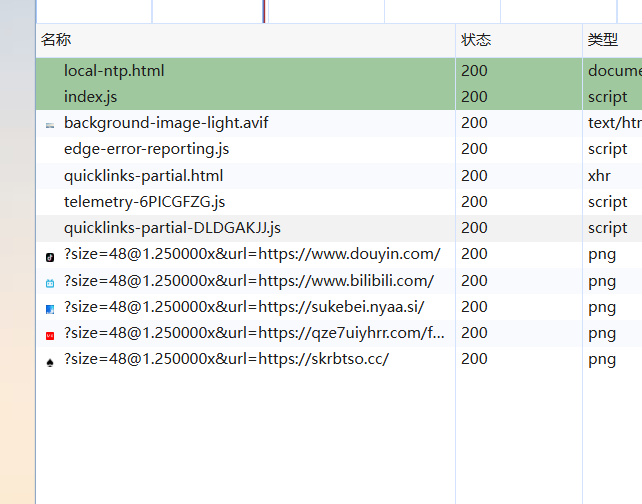Click the timeline marker in the overview

pyautogui.click(x=264, y=11)
